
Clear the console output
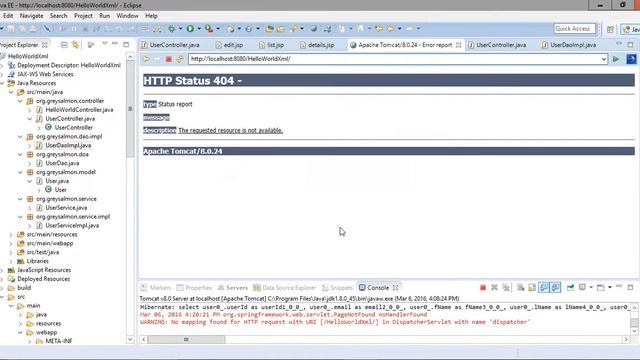(520, 288)
